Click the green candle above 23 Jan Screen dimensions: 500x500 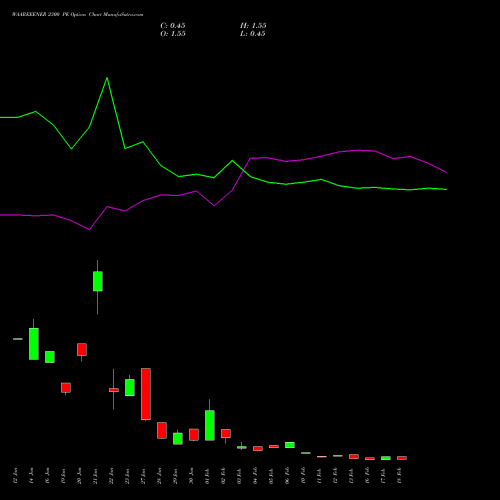130,387
